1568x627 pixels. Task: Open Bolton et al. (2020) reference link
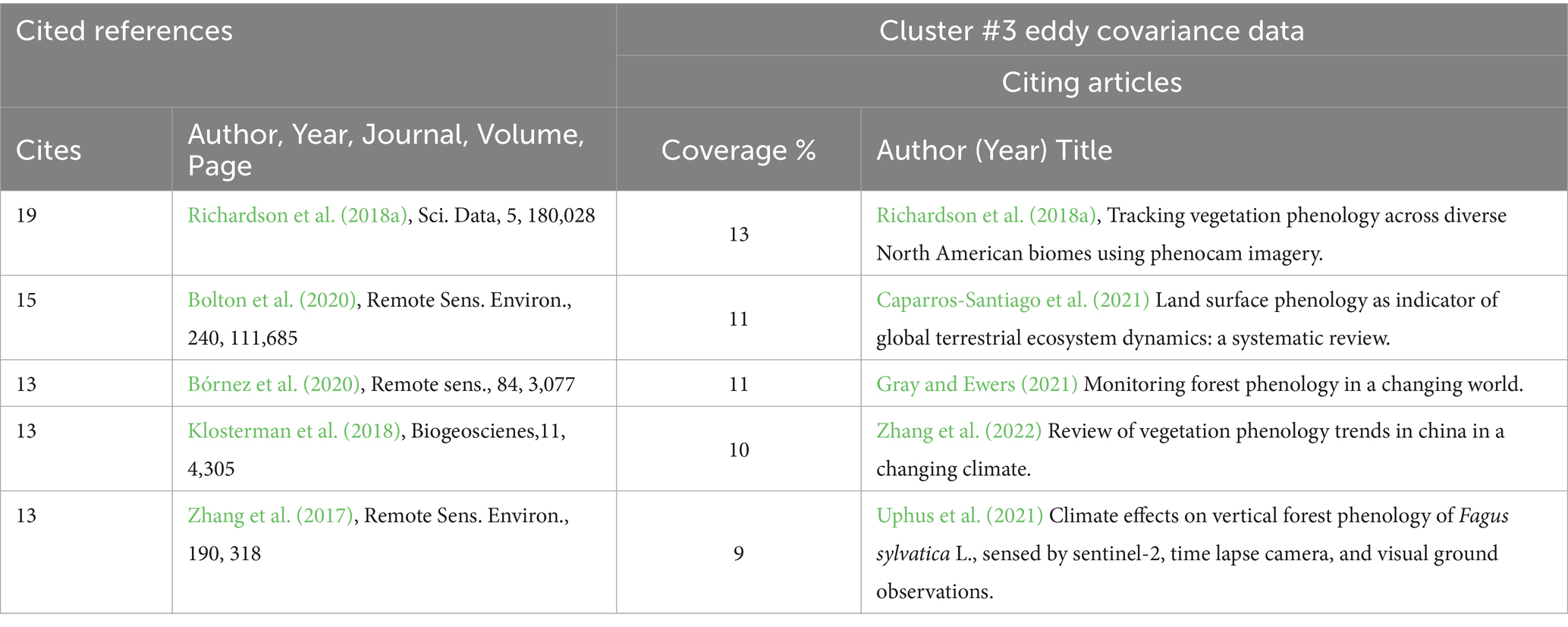pyautogui.click(x=272, y=300)
